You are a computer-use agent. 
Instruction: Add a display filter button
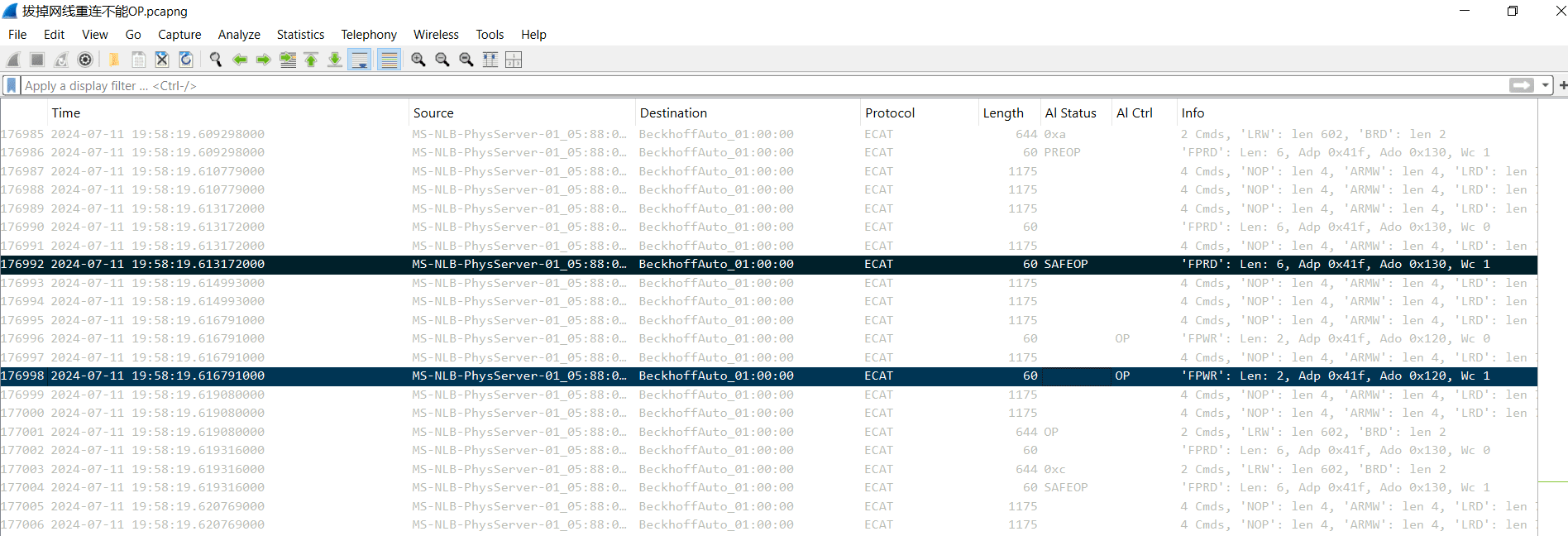[1562, 85]
